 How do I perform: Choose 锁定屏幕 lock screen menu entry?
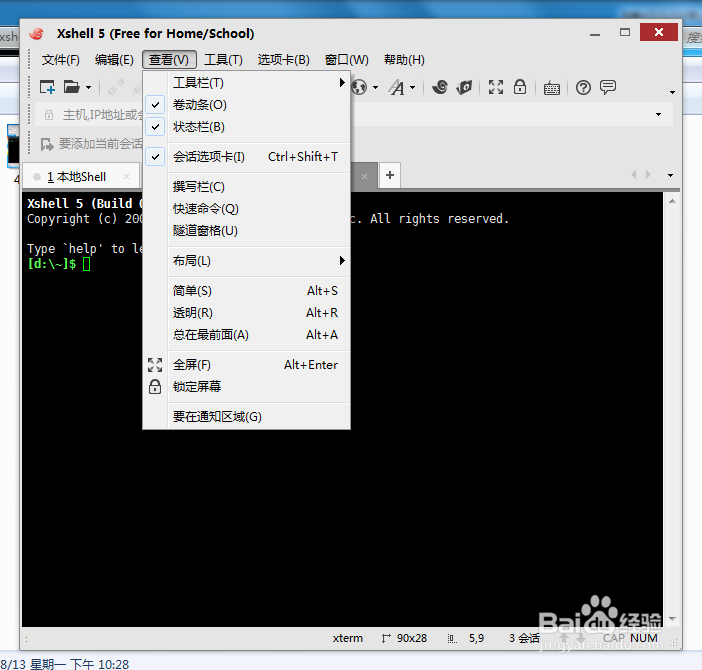pyautogui.click(x=247, y=386)
